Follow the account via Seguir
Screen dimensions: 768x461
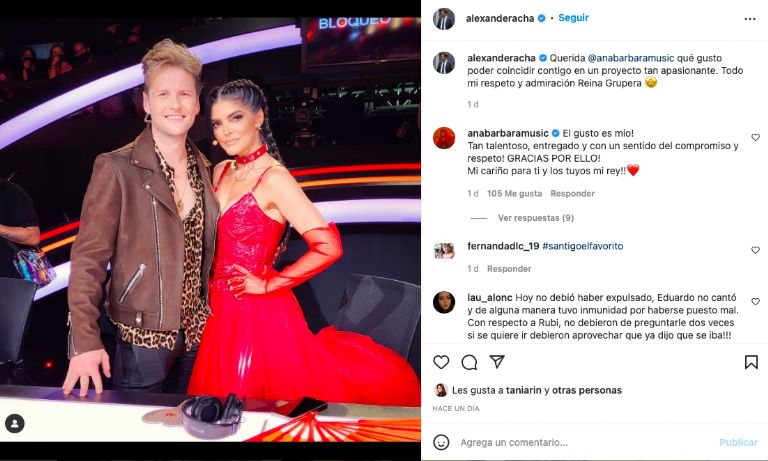573,18
